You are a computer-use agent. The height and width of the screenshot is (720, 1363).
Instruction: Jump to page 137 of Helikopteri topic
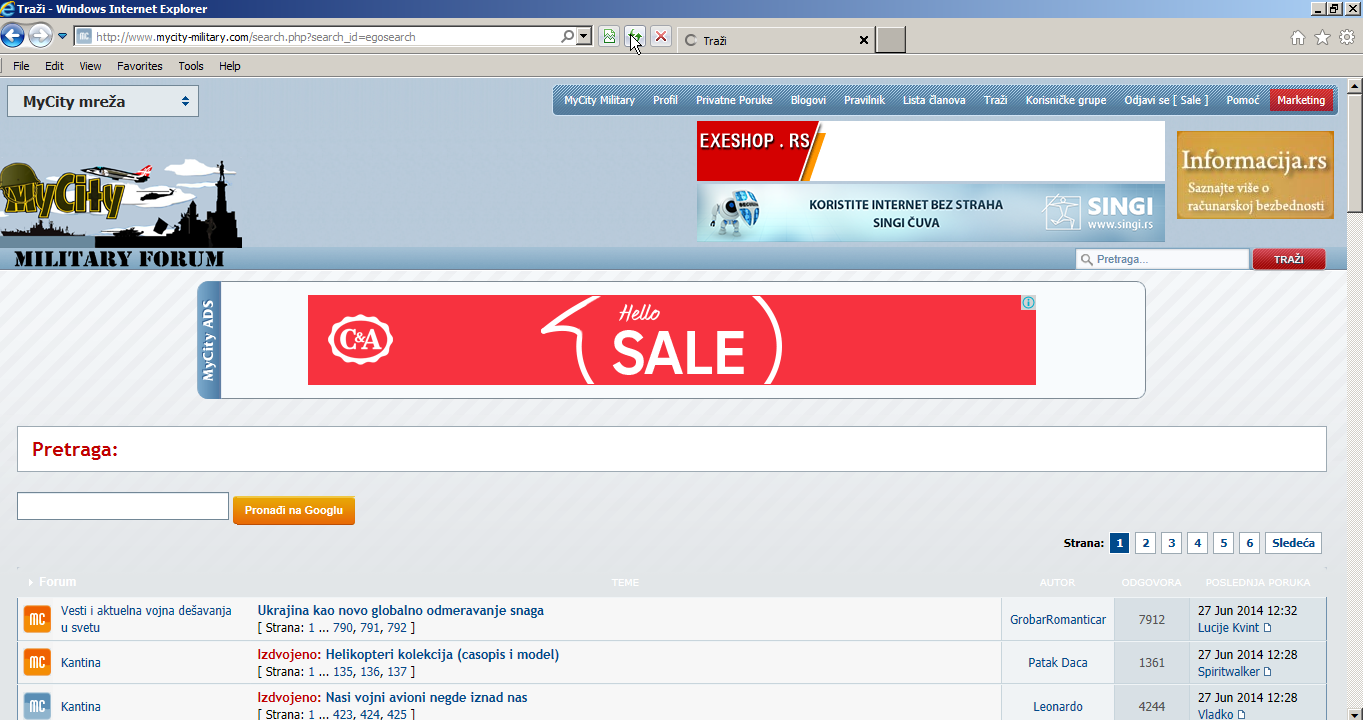click(397, 672)
